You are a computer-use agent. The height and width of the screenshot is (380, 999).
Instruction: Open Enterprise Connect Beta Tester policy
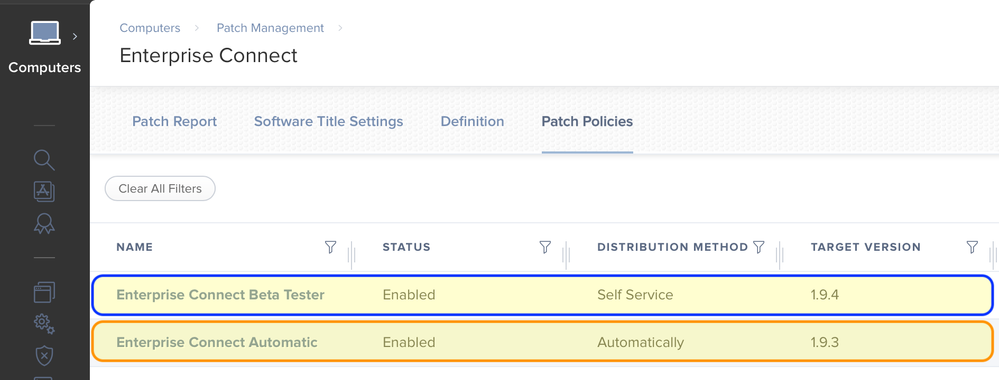[x=220, y=295]
